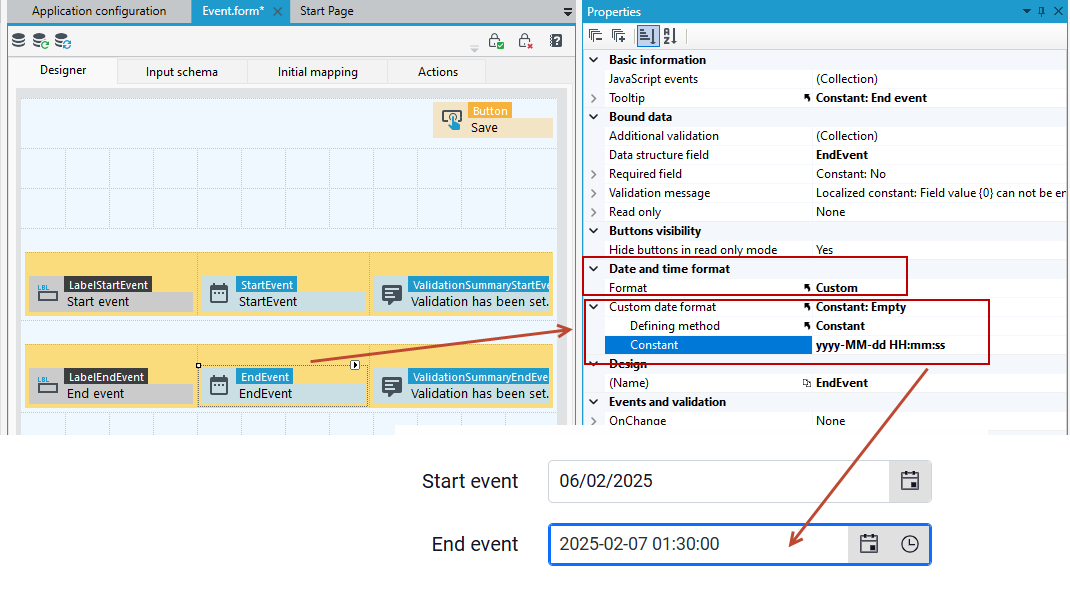Open the Initial mapping tab
The image size is (1070, 608).
coord(317,72)
